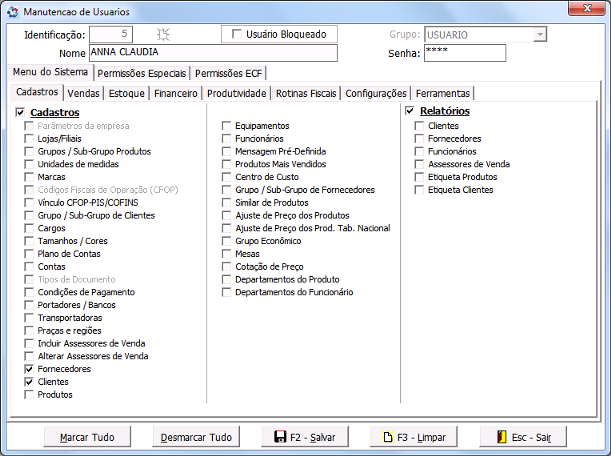Enable the Usuário Bloqueado checkbox
The width and height of the screenshot is (611, 456).
point(236,34)
